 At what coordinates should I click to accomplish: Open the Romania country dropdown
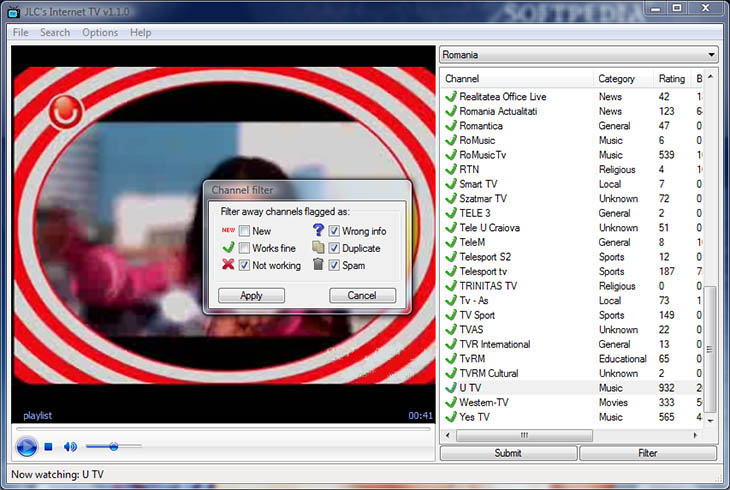[x=578, y=55]
